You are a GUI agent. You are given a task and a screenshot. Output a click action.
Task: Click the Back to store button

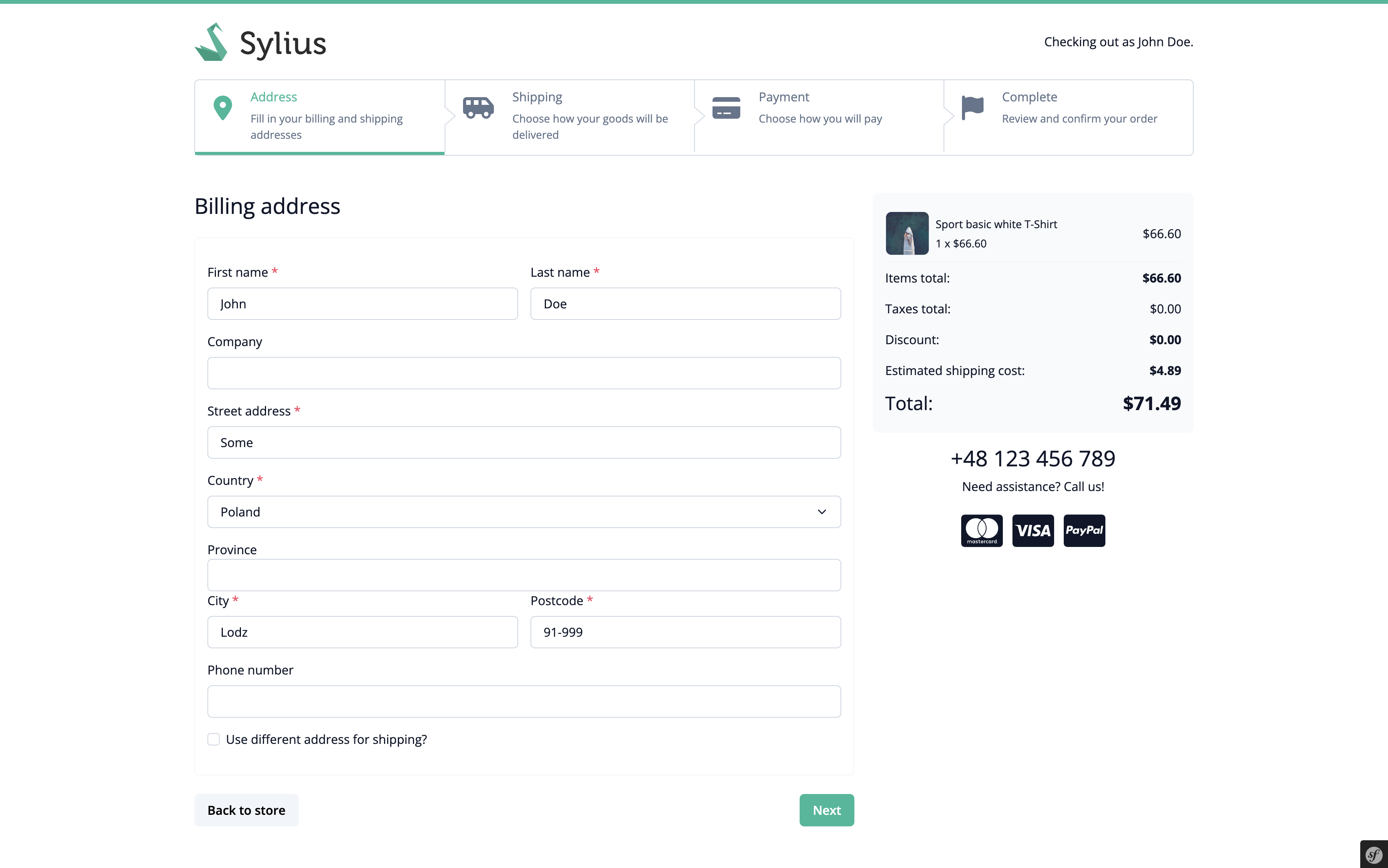246,810
